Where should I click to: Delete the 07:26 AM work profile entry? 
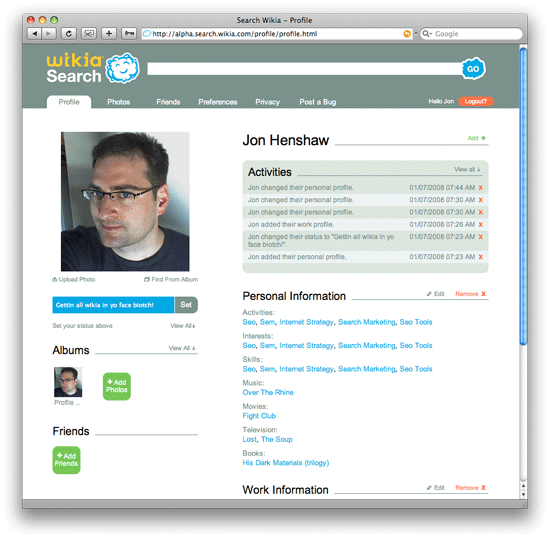(481, 224)
